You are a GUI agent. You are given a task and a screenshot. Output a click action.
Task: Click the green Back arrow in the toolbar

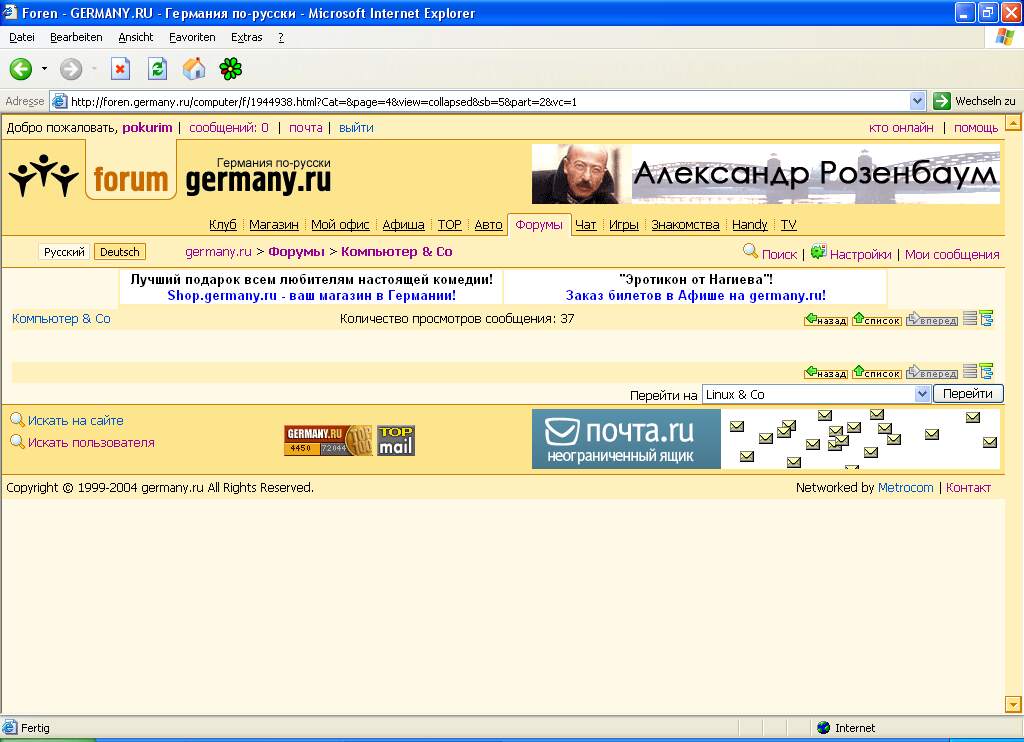[x=20, y=69]
